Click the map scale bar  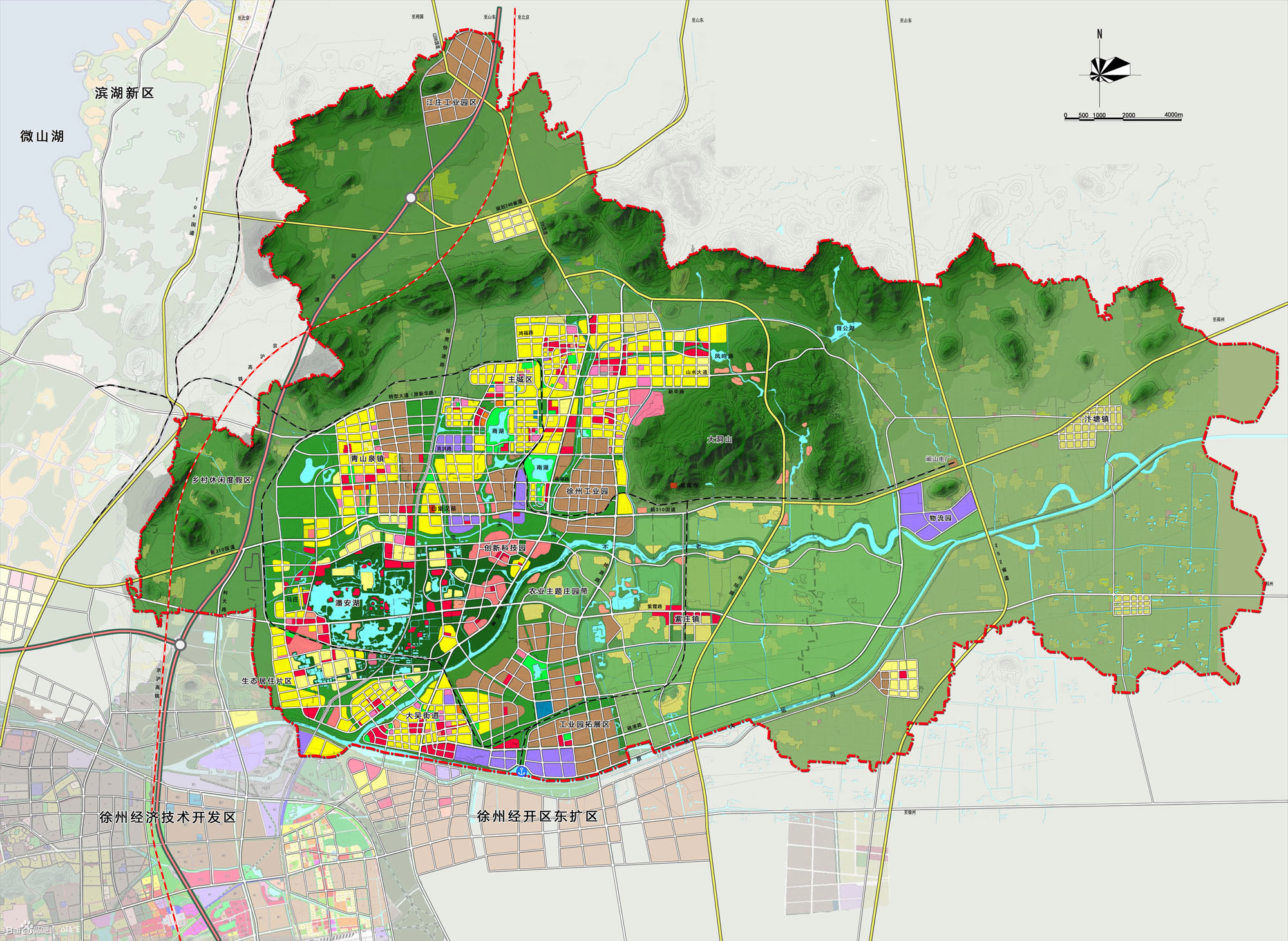click(1122, 118)
